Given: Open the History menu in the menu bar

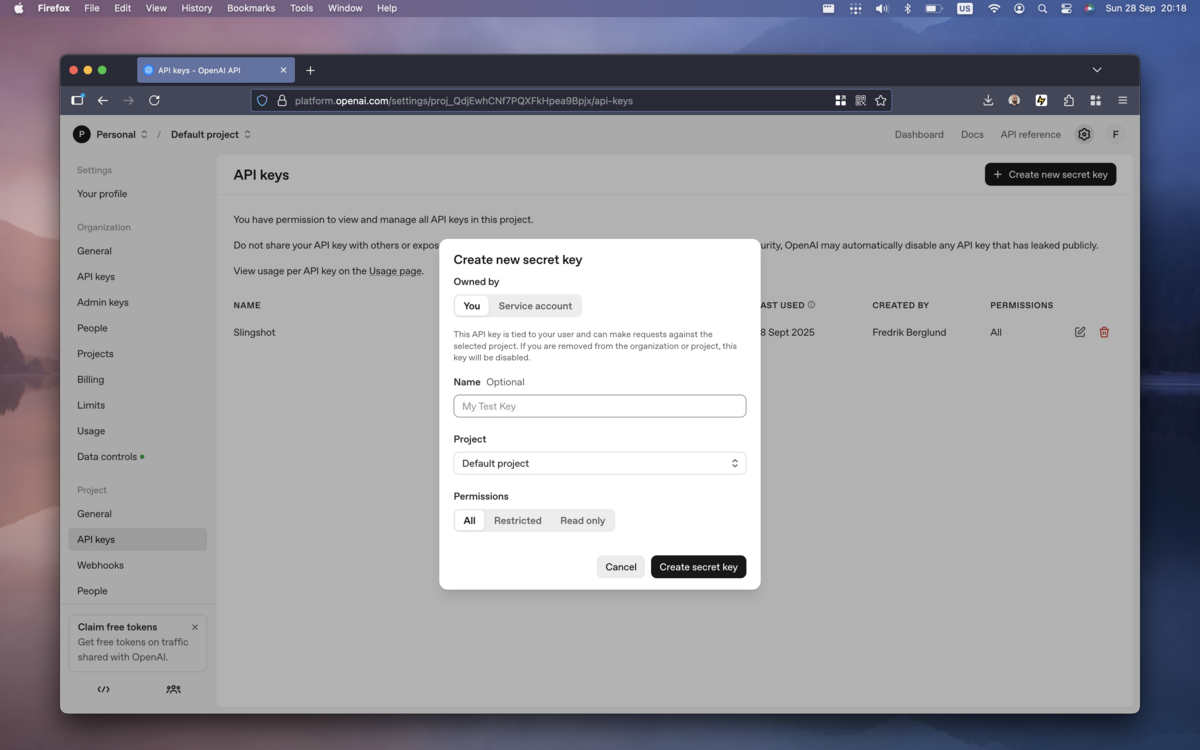Looking at the screenshot, I should point(196,8).
